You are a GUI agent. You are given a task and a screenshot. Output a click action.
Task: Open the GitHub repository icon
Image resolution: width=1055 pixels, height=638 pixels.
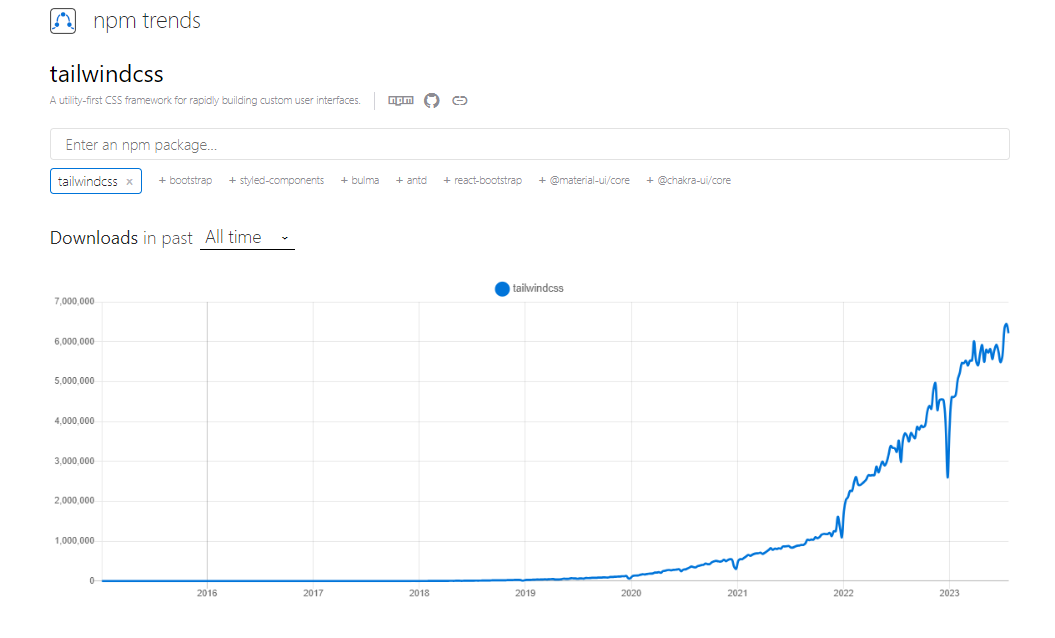click(x=431, y=100)
